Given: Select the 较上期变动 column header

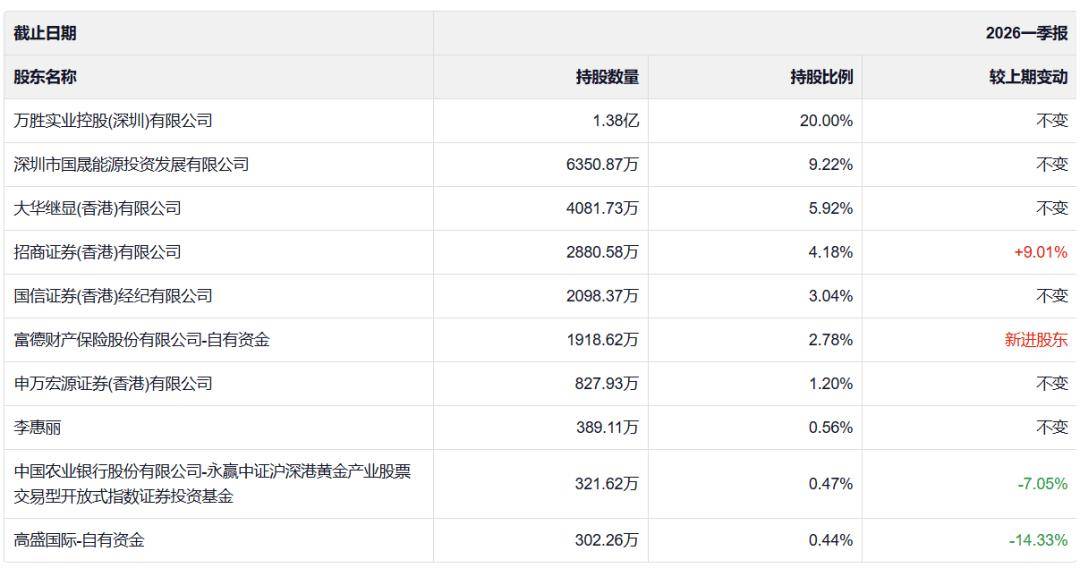Looking at the screenshot, I should [x=969, y=77].
